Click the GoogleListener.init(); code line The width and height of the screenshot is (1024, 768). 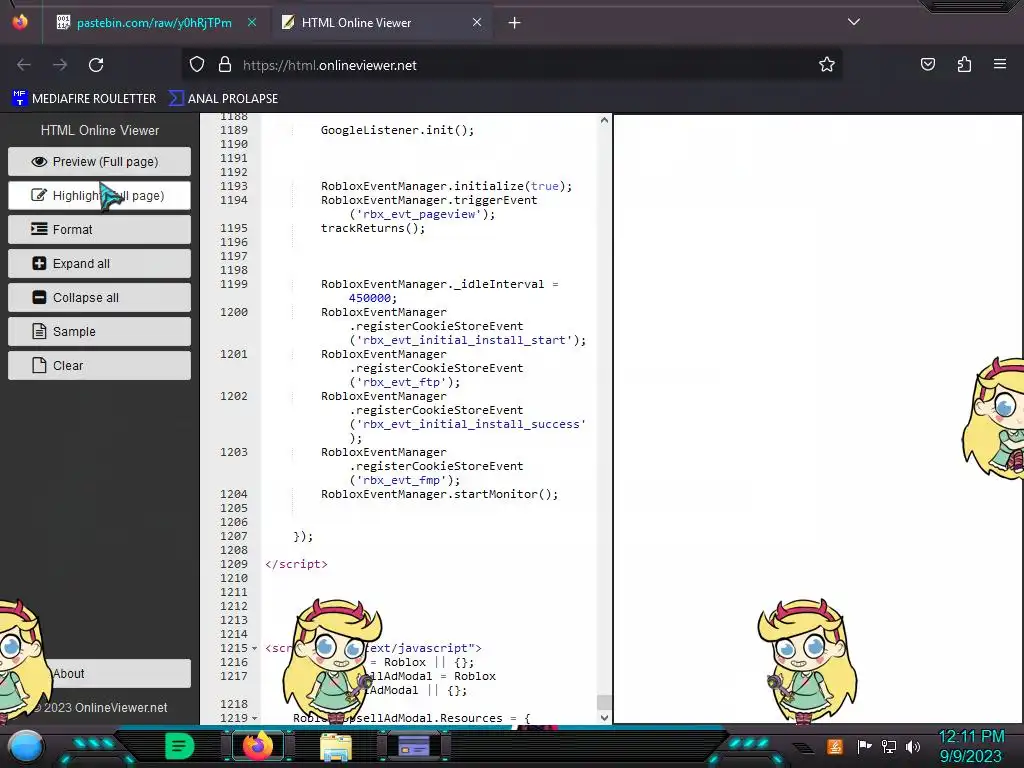pos(398,130)
